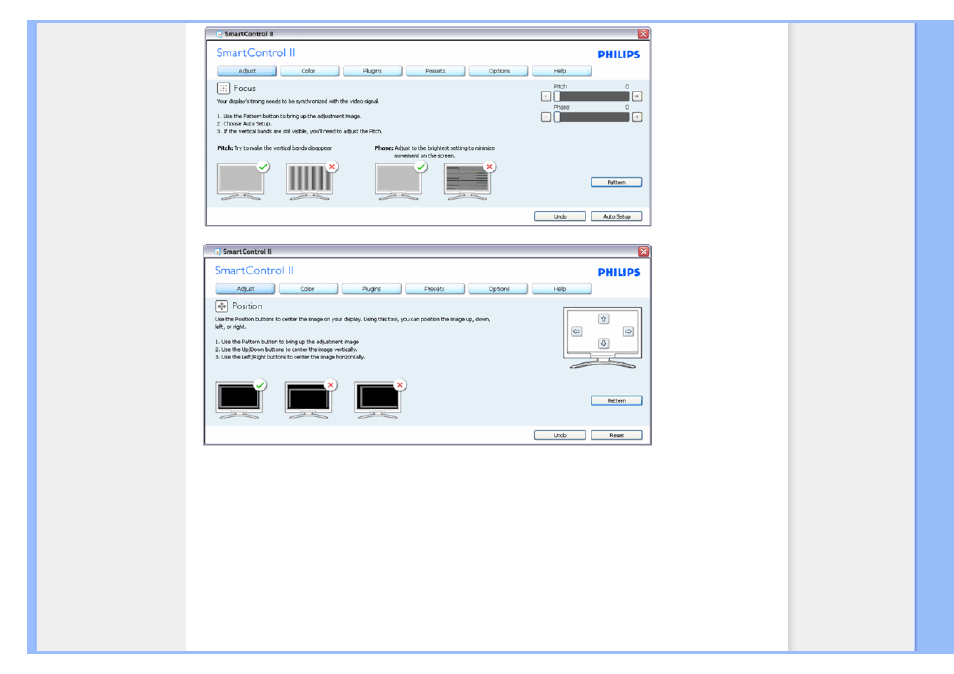Viewport: 954px width, 674px height.
Task: Open the Color tab in Focus window
Action: (x=309, y=71)
